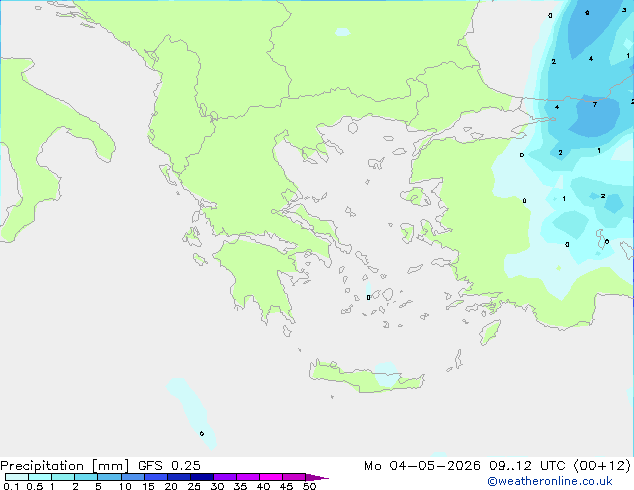Click the legend tick label "20"
The image size is (634, 490).
click(x=171, y=486)
